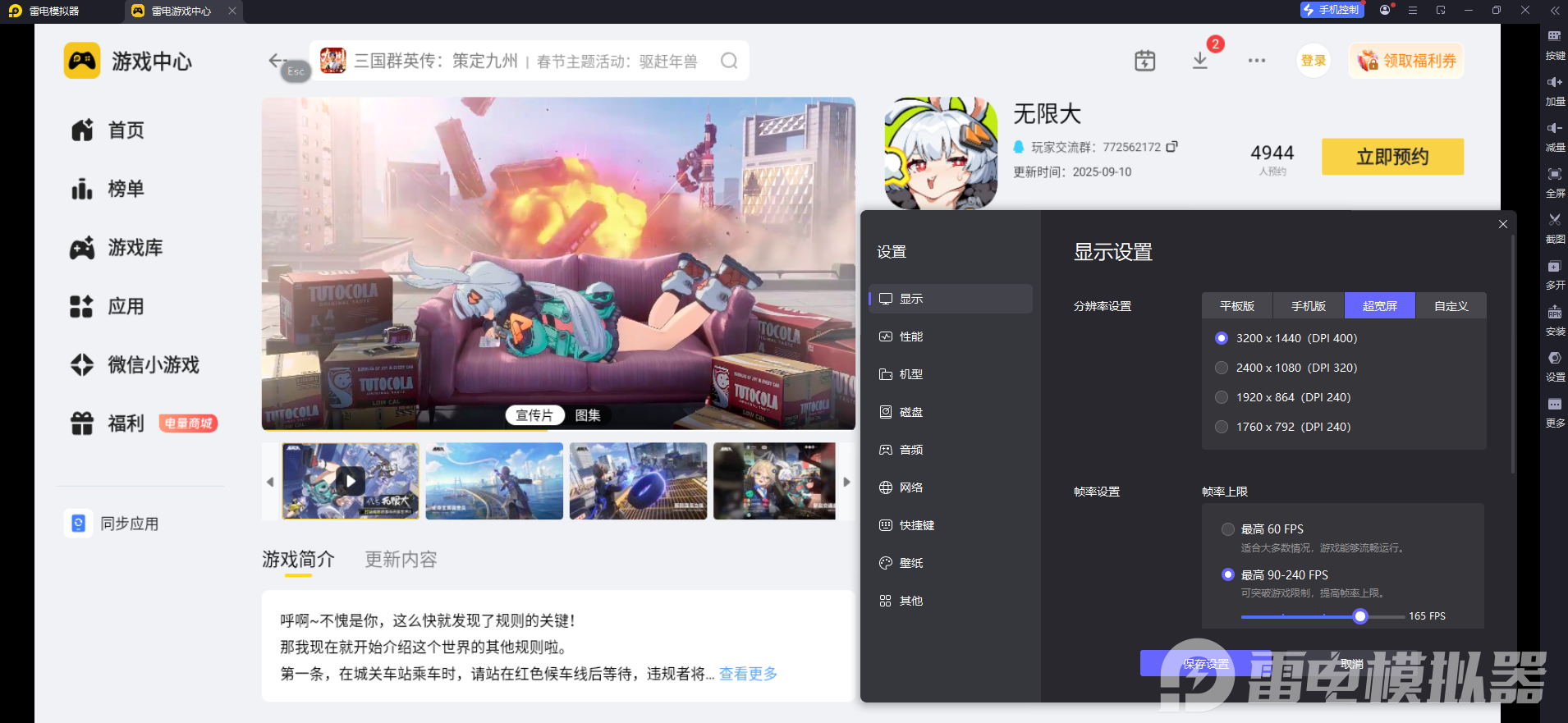The width and height of the screenshot is (1568, 723).
Task: Open 同步应用 sync apps
Action: pyautogui.click(x=112, y=524)
